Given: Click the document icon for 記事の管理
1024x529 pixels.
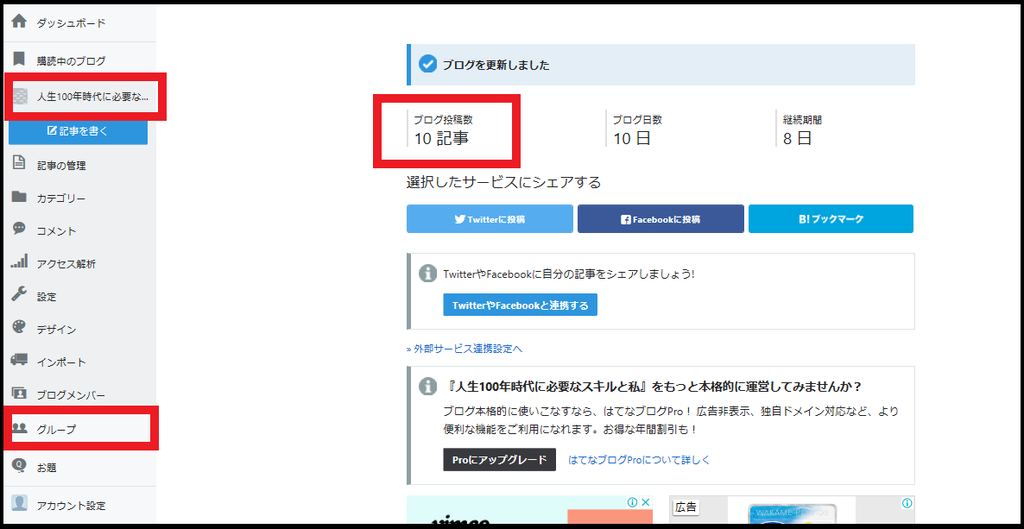Looking at the screenshot, I should pos(20,163).
